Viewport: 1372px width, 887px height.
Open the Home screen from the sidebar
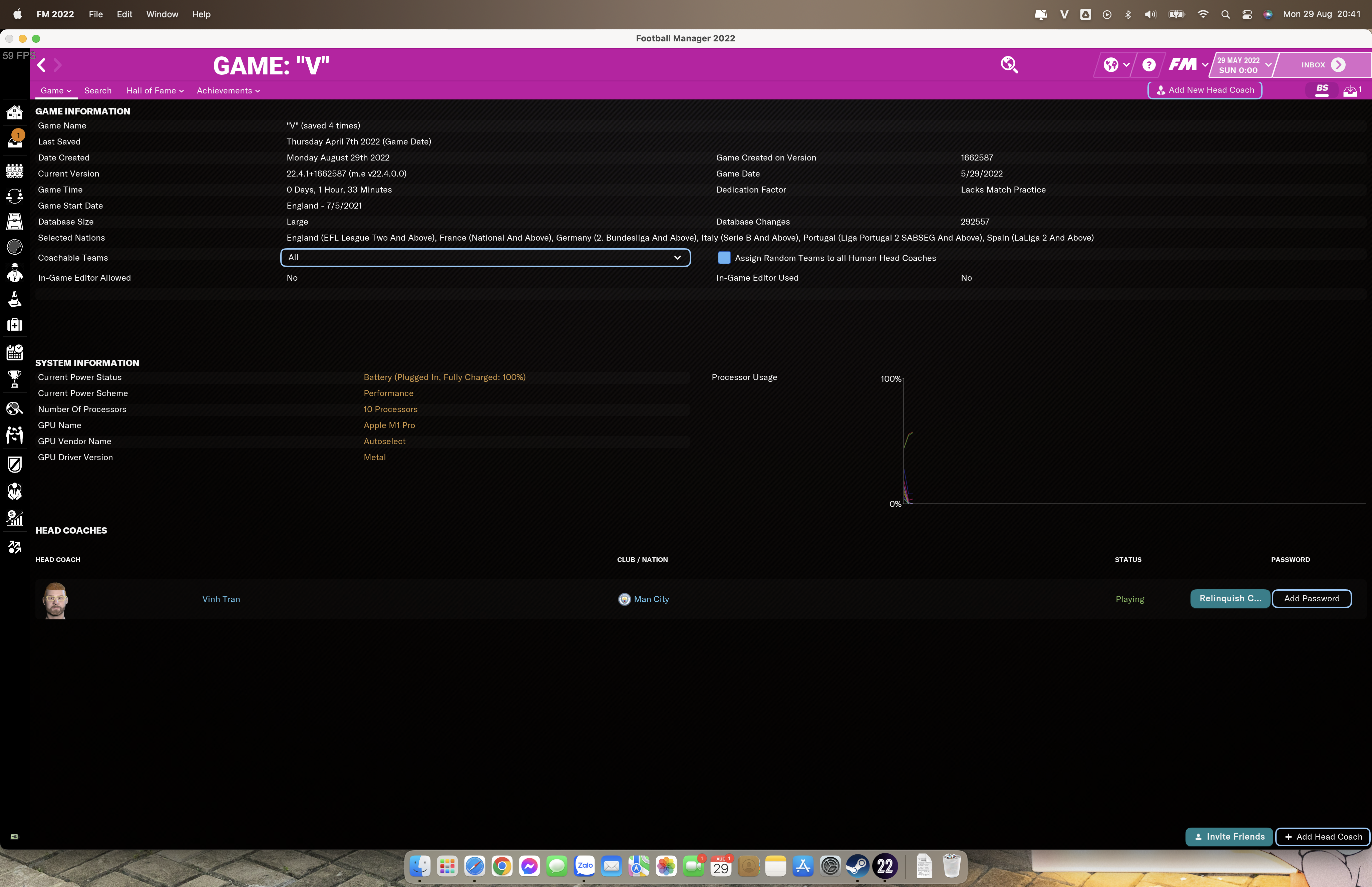tap(14, 112)
